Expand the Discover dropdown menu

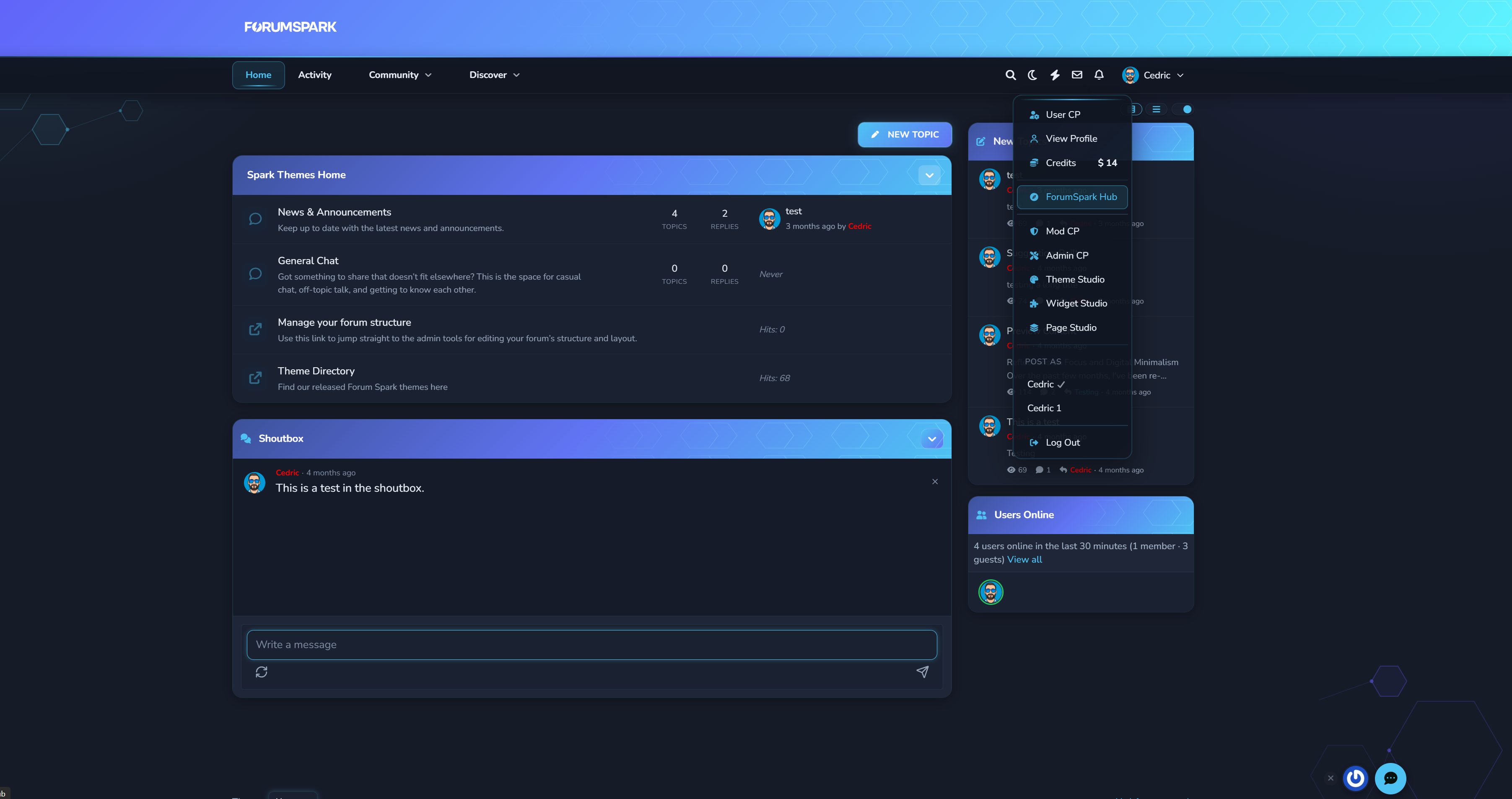[x=494, y=75]
